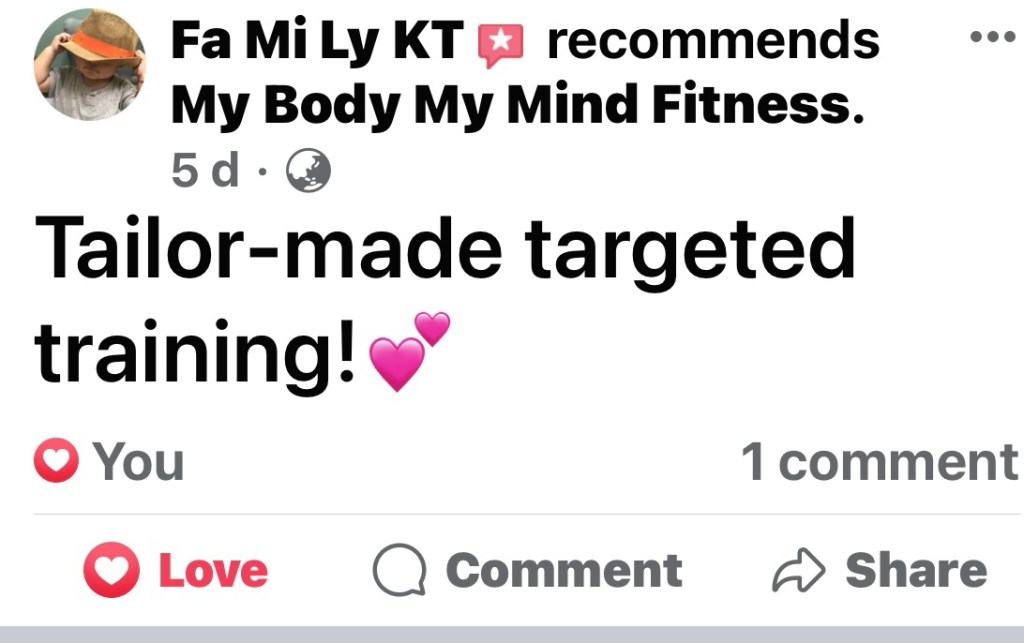Screen dimensions: 1024x643
Task: Click the grey divider bar below the post
Action: 512,635
